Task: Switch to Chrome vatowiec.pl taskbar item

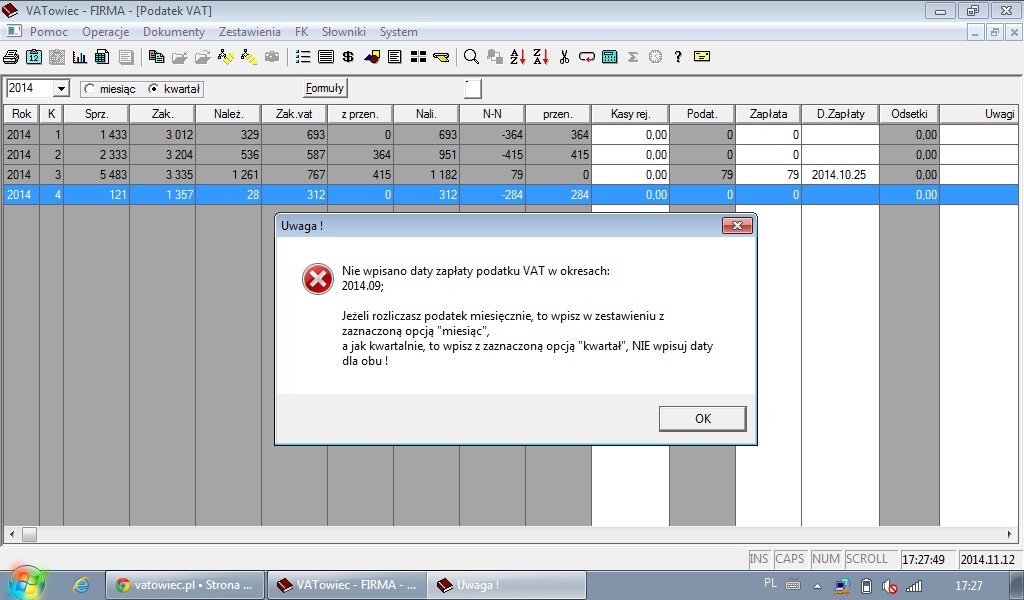Action: click(x=185, y=585)
